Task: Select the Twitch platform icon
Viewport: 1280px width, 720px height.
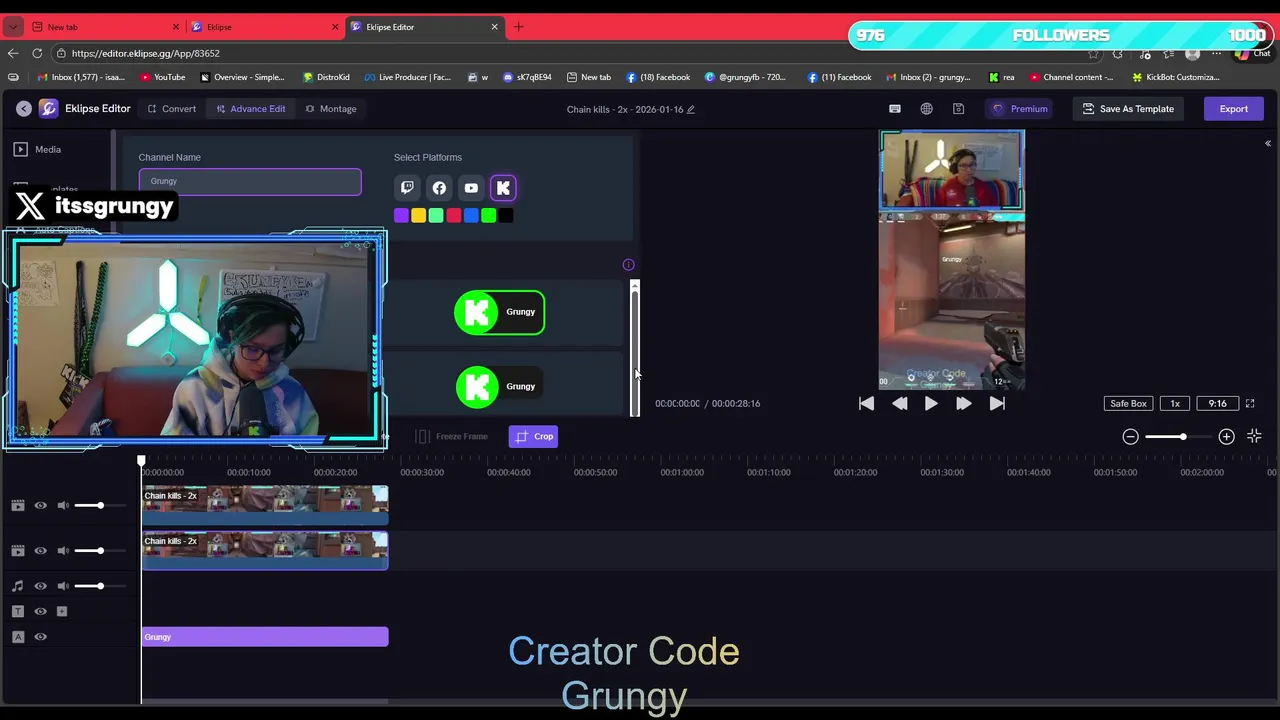Action: coord(407,188)
